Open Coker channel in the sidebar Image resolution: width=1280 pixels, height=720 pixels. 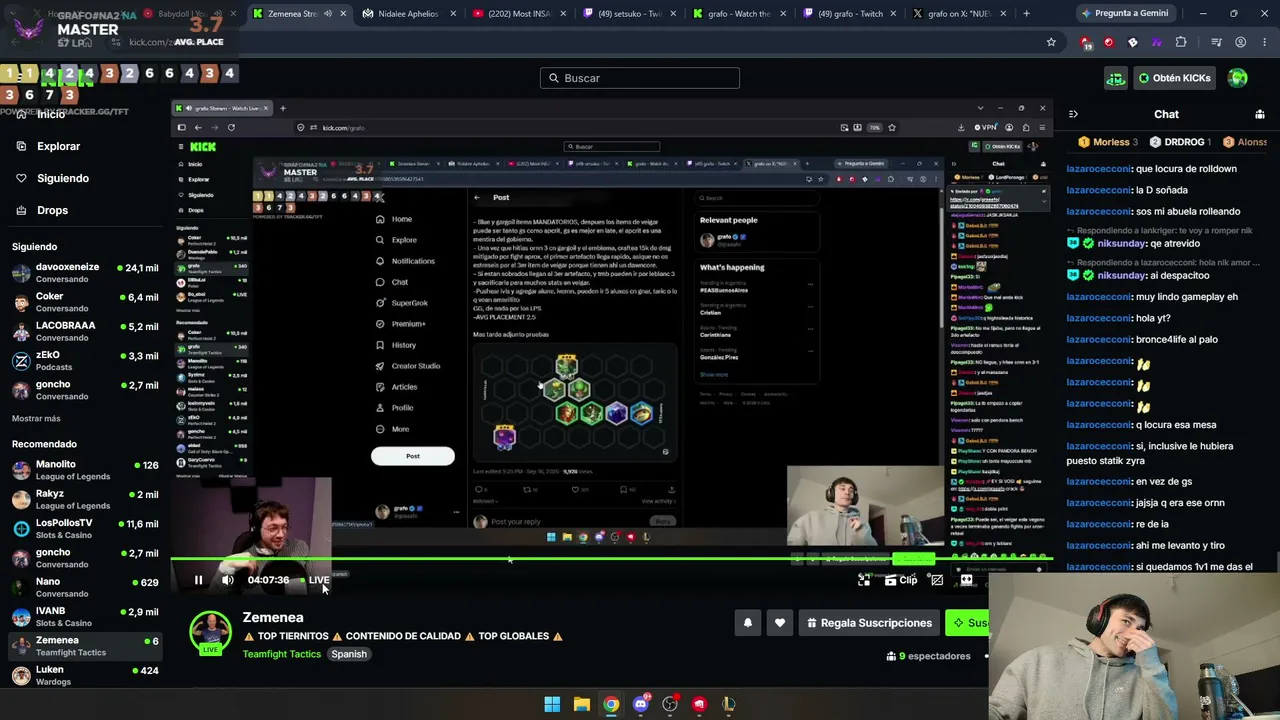[x=85, y=302]
